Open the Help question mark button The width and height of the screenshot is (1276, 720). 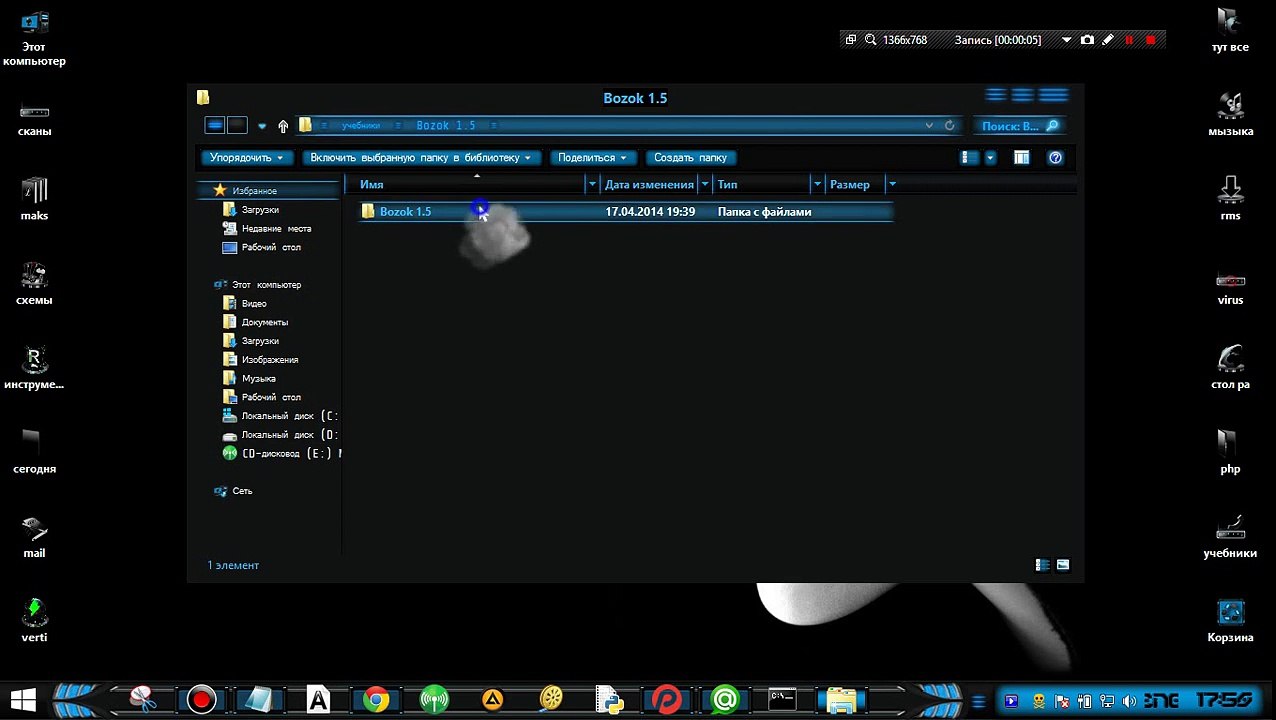coord(1055,158)
